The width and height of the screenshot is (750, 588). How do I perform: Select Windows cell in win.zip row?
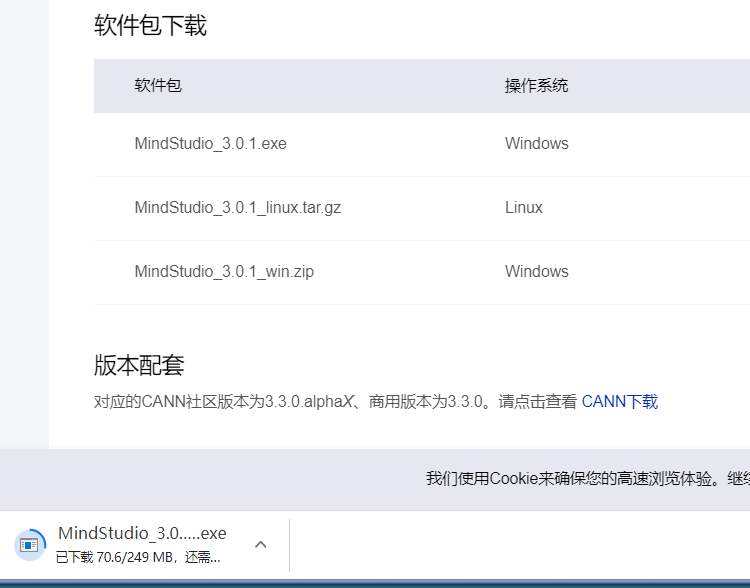(x=536, y=272)
